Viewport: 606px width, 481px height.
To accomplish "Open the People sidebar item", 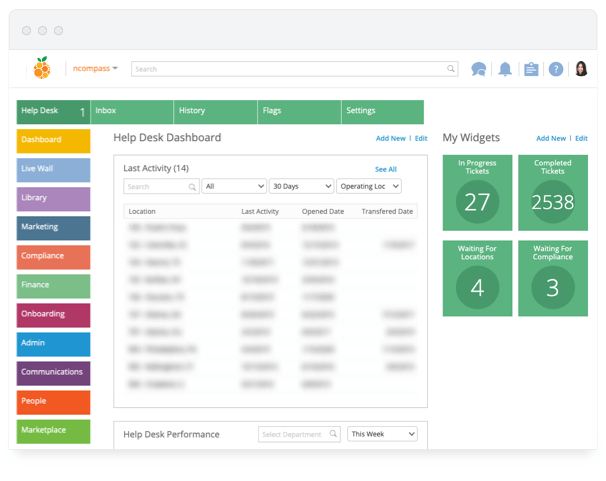I will (53, 402).
